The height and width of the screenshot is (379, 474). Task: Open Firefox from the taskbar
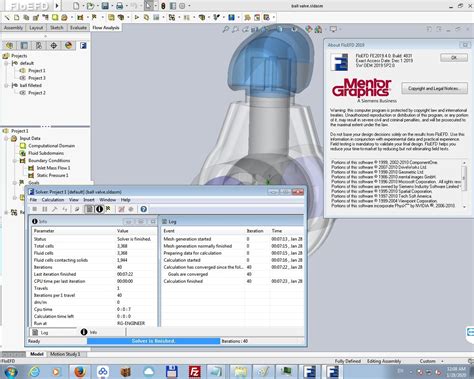point(80,371)
